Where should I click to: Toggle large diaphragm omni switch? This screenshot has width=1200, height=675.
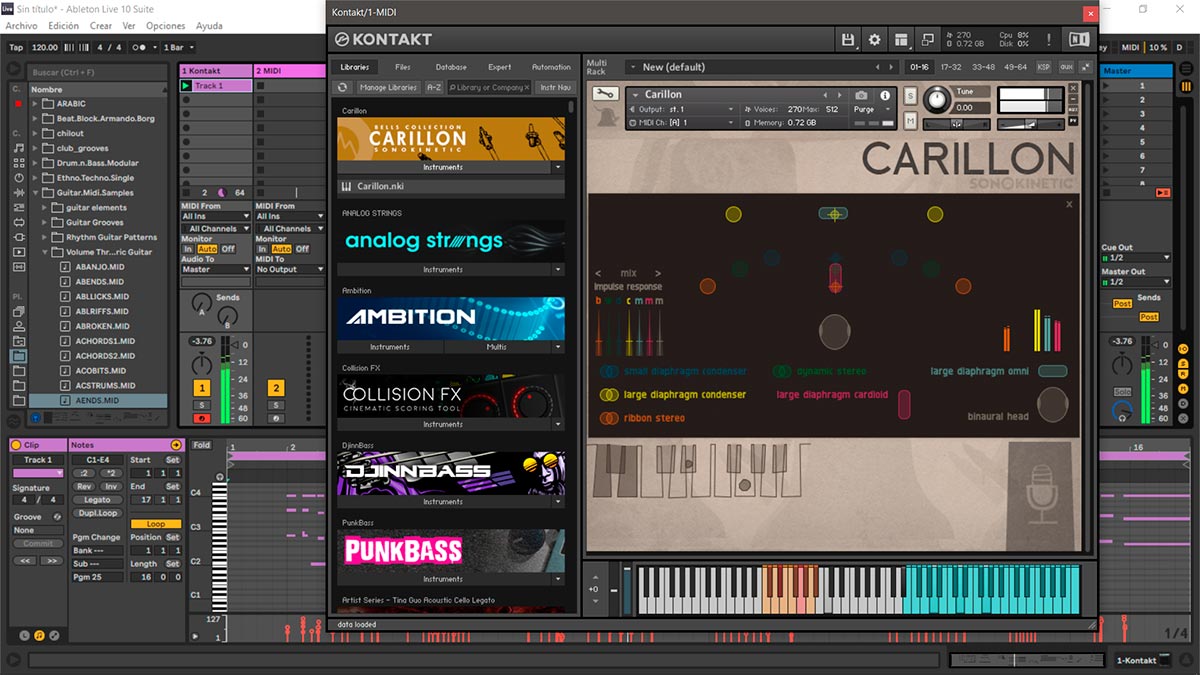tap(1052, 371)
